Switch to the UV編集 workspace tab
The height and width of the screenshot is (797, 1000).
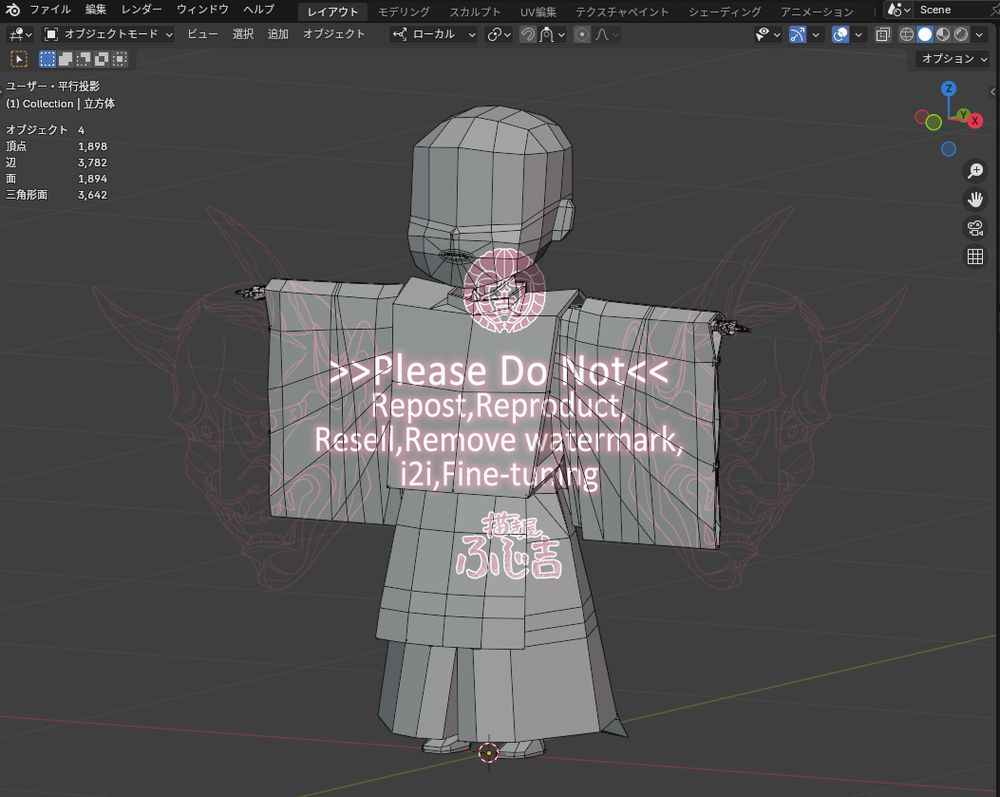point(538,11)
